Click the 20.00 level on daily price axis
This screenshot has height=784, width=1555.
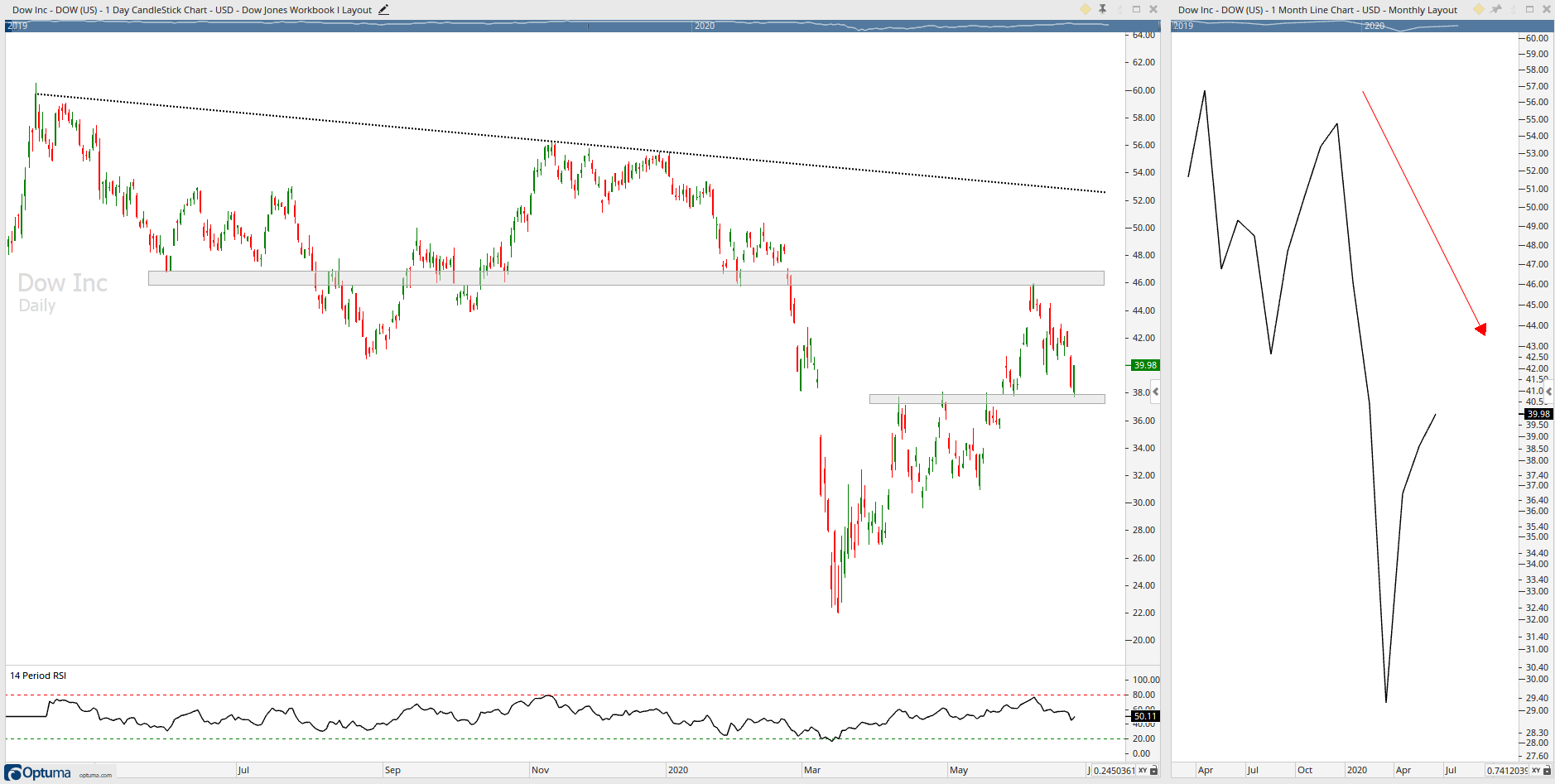(1144, 640)
